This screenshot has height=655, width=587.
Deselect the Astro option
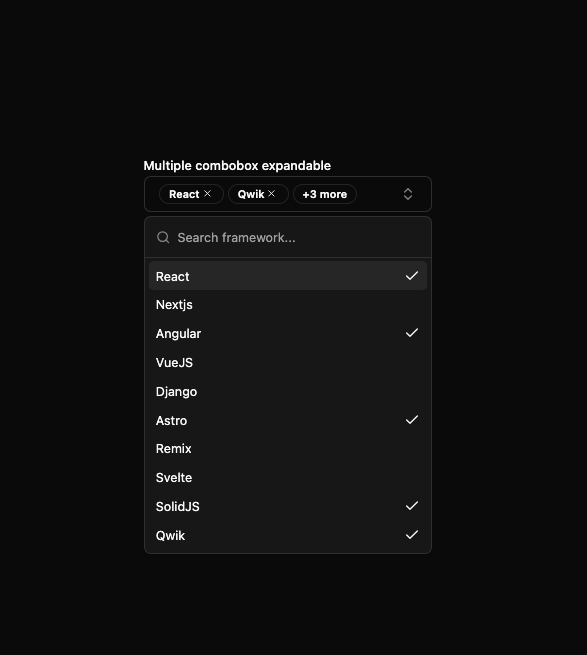click(287, 420)
